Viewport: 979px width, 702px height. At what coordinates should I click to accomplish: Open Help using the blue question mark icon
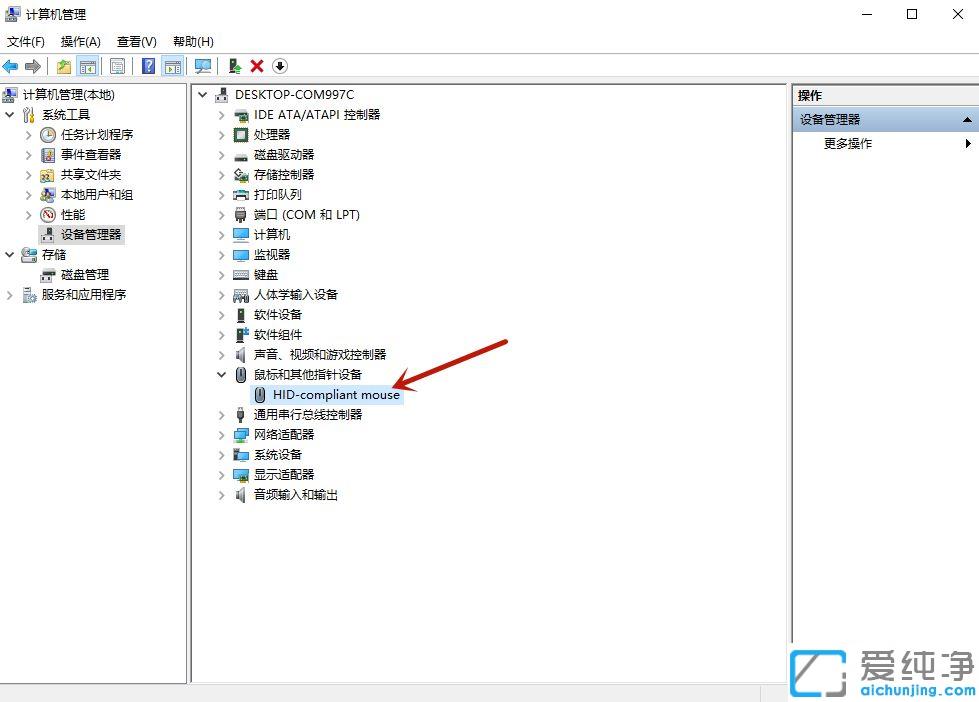148,66
